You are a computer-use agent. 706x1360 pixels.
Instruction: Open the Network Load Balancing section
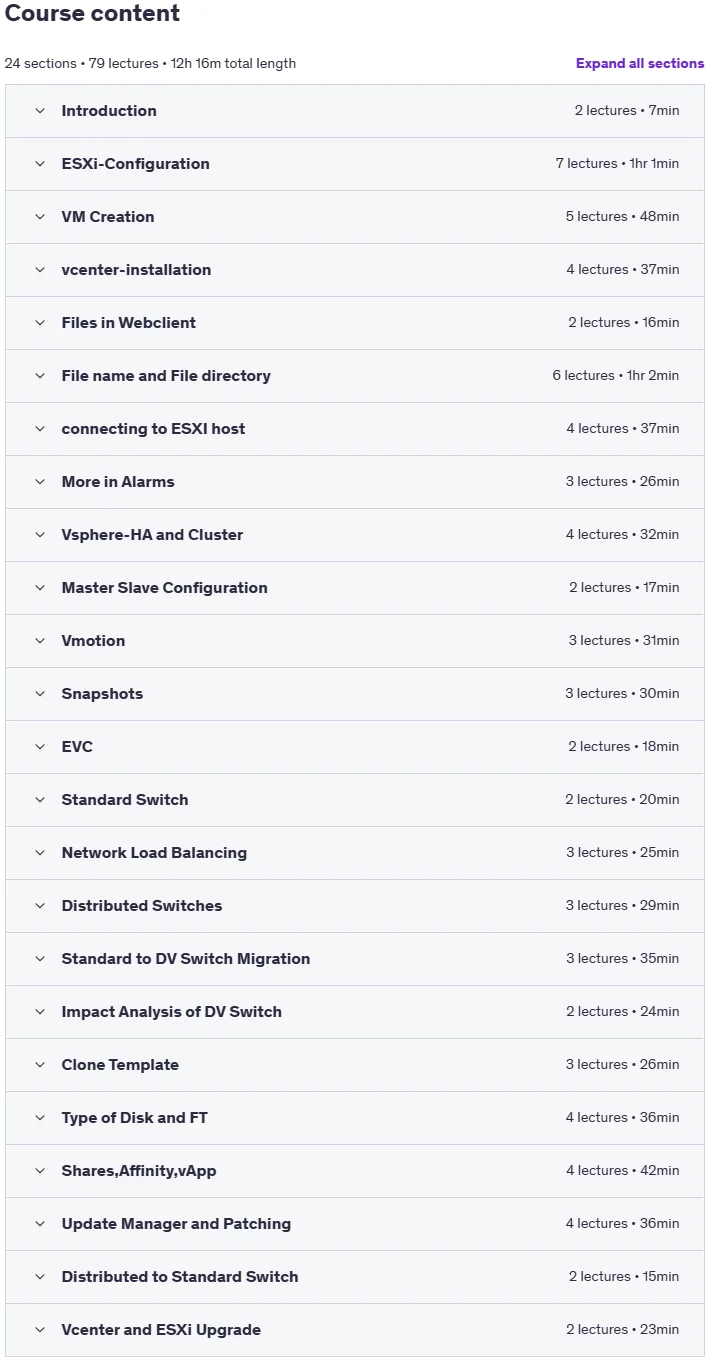point(355,853)
